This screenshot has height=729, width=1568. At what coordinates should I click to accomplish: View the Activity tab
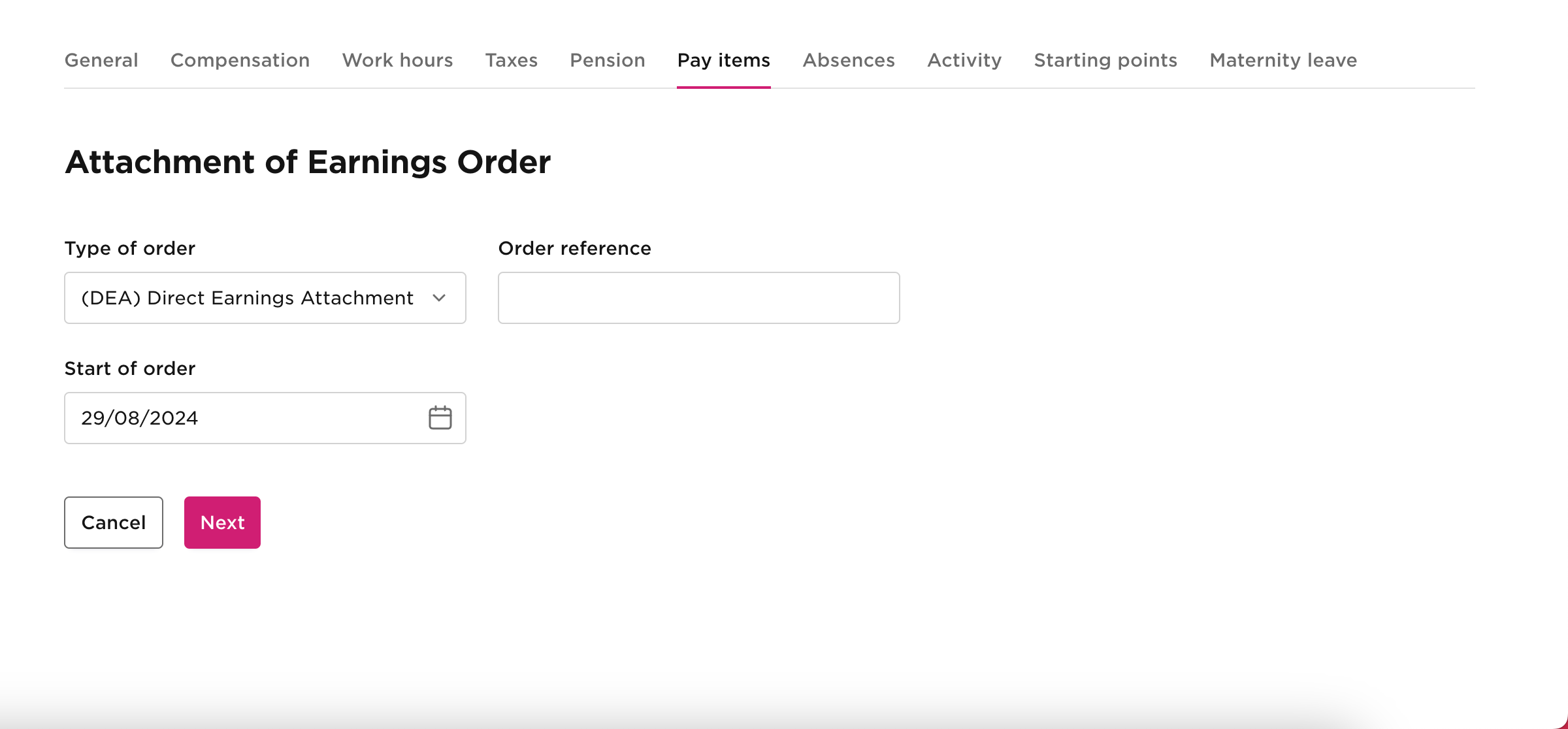point(964,60)
